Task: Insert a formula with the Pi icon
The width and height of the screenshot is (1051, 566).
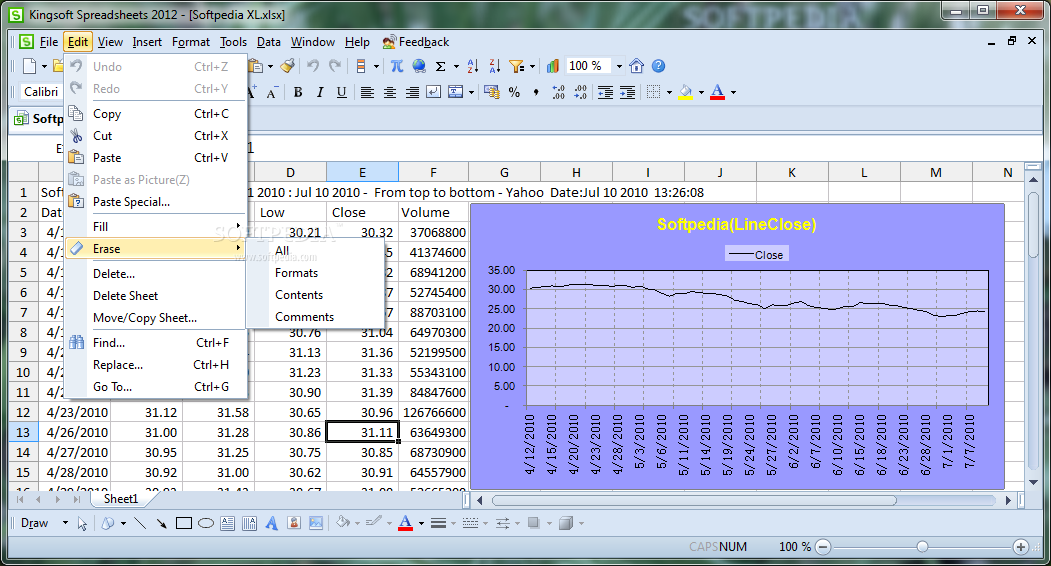Action: [x=397, y=66]
